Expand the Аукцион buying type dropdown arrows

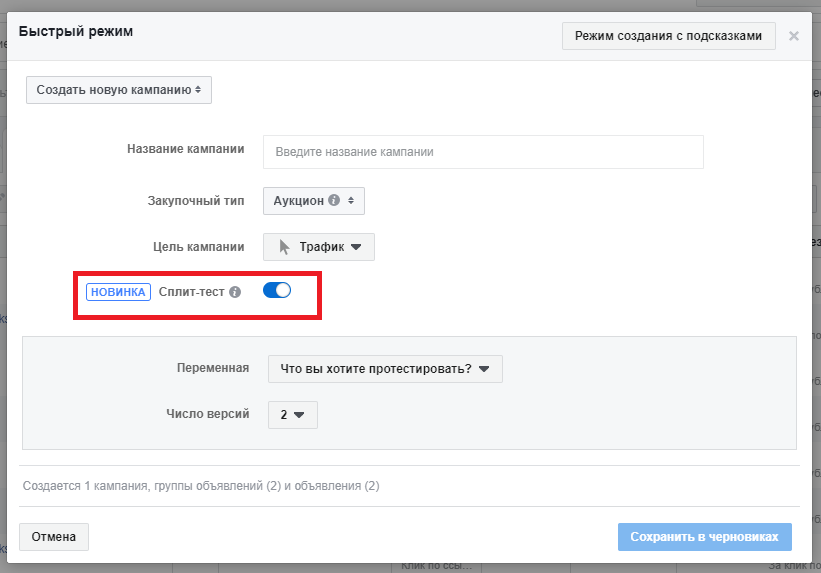[x=351, y=200]
